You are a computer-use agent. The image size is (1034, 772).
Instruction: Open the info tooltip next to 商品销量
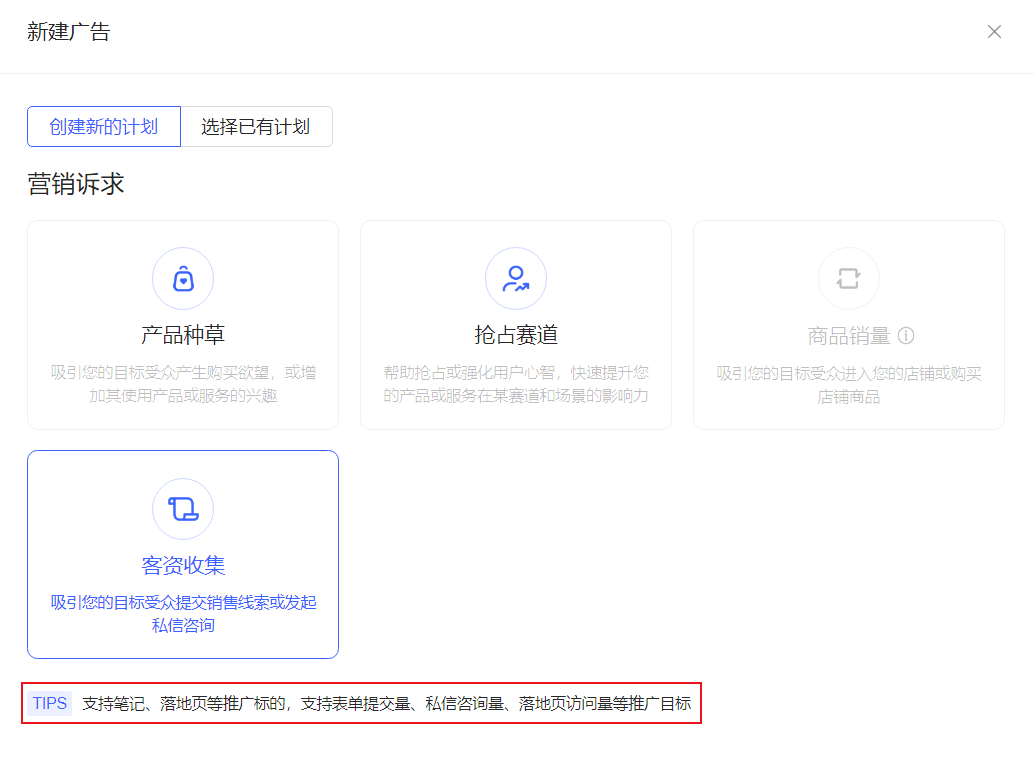[905, 336]
